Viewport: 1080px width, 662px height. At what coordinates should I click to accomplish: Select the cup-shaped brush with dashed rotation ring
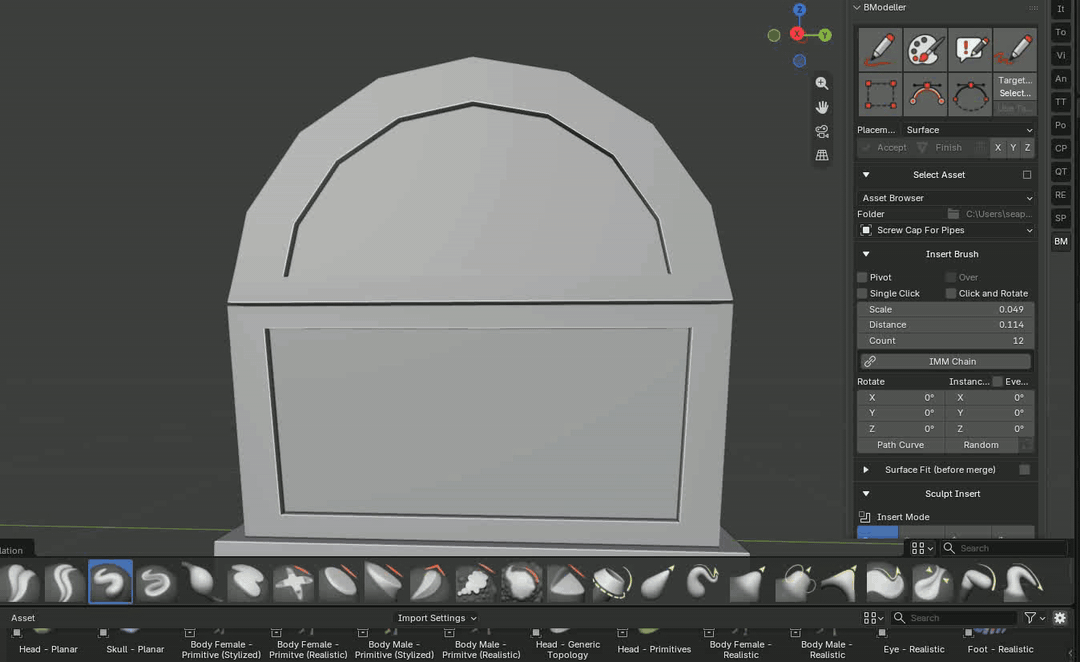[612, 582]
